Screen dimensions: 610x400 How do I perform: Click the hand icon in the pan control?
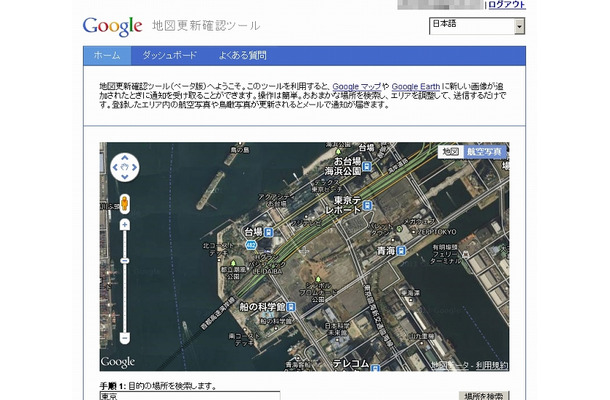(124, 167)
